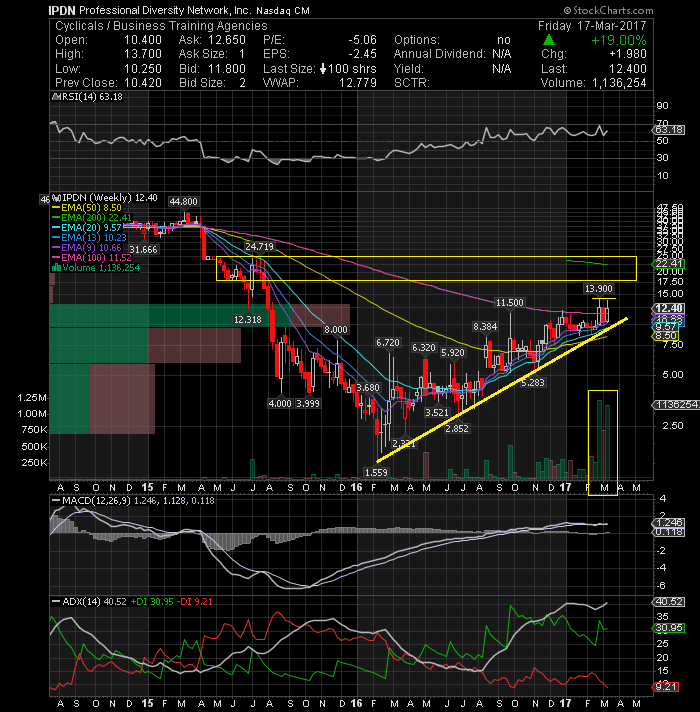
Task: Click the green 30.95 right-axis tag
Action: [x=669, y=628]
